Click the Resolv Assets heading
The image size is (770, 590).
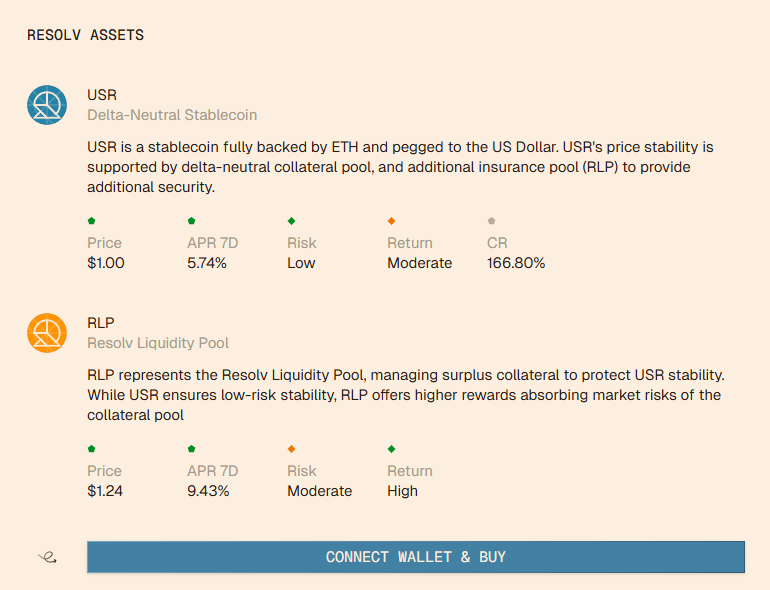pyautogui.click(x=85, y=35)
